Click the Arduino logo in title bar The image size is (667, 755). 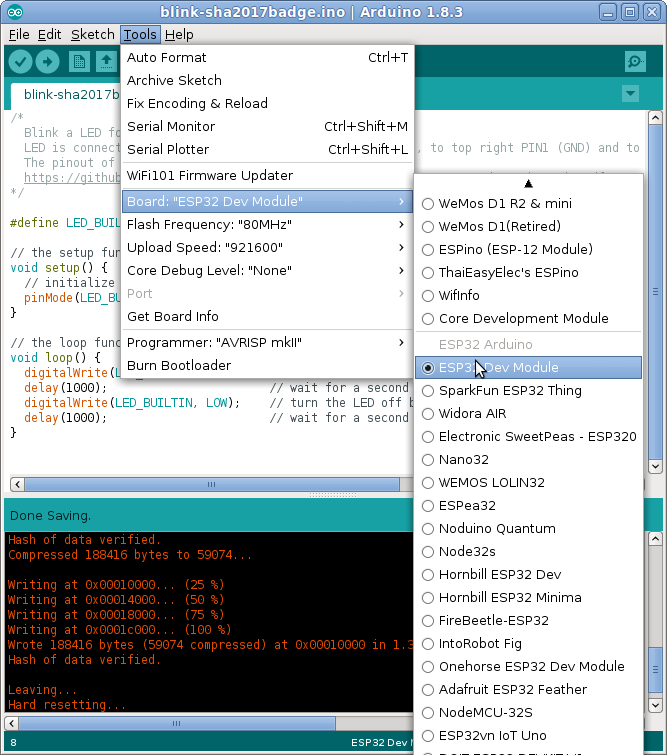pos(15,12)
